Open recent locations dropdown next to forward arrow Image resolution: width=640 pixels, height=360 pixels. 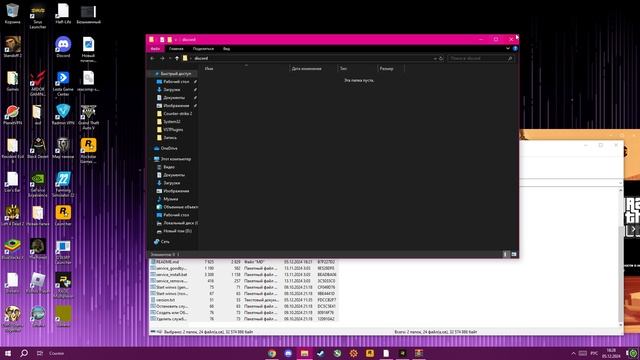(x=170, y=58)
